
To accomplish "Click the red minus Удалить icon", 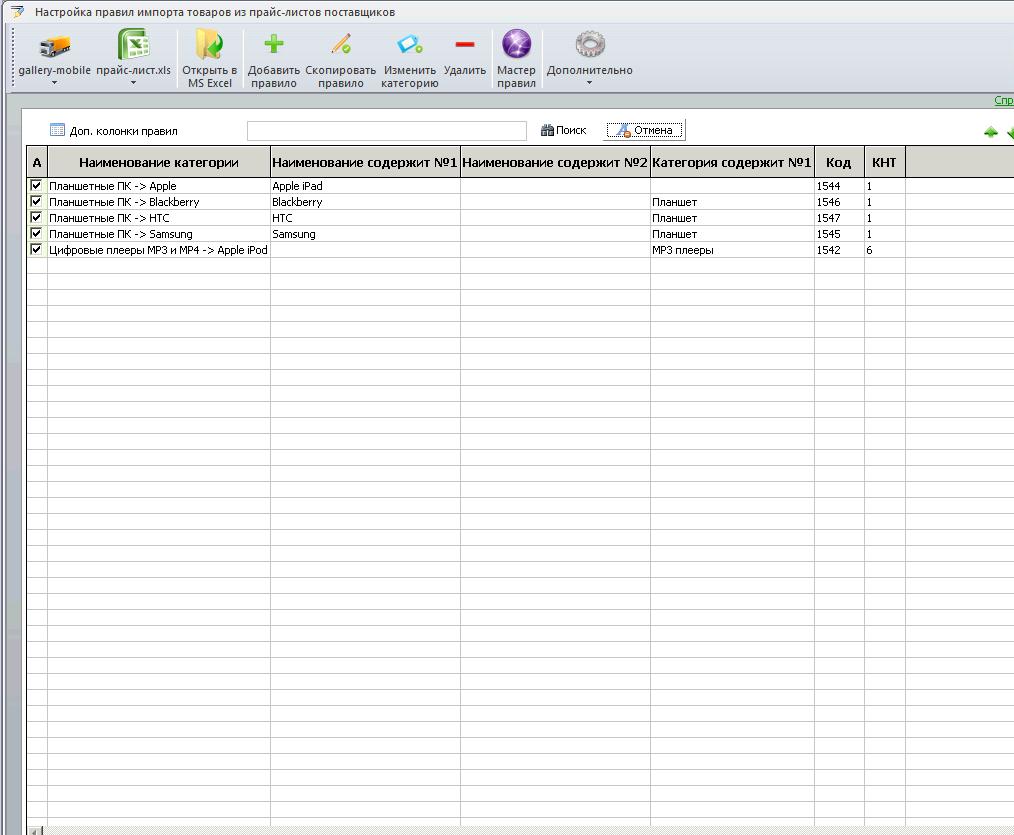I will point(465,45).
